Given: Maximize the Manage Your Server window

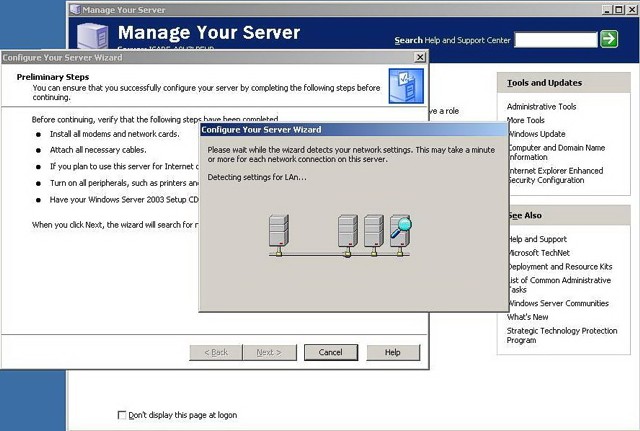Looking at the screenshot, I should (x=619, y=10).
